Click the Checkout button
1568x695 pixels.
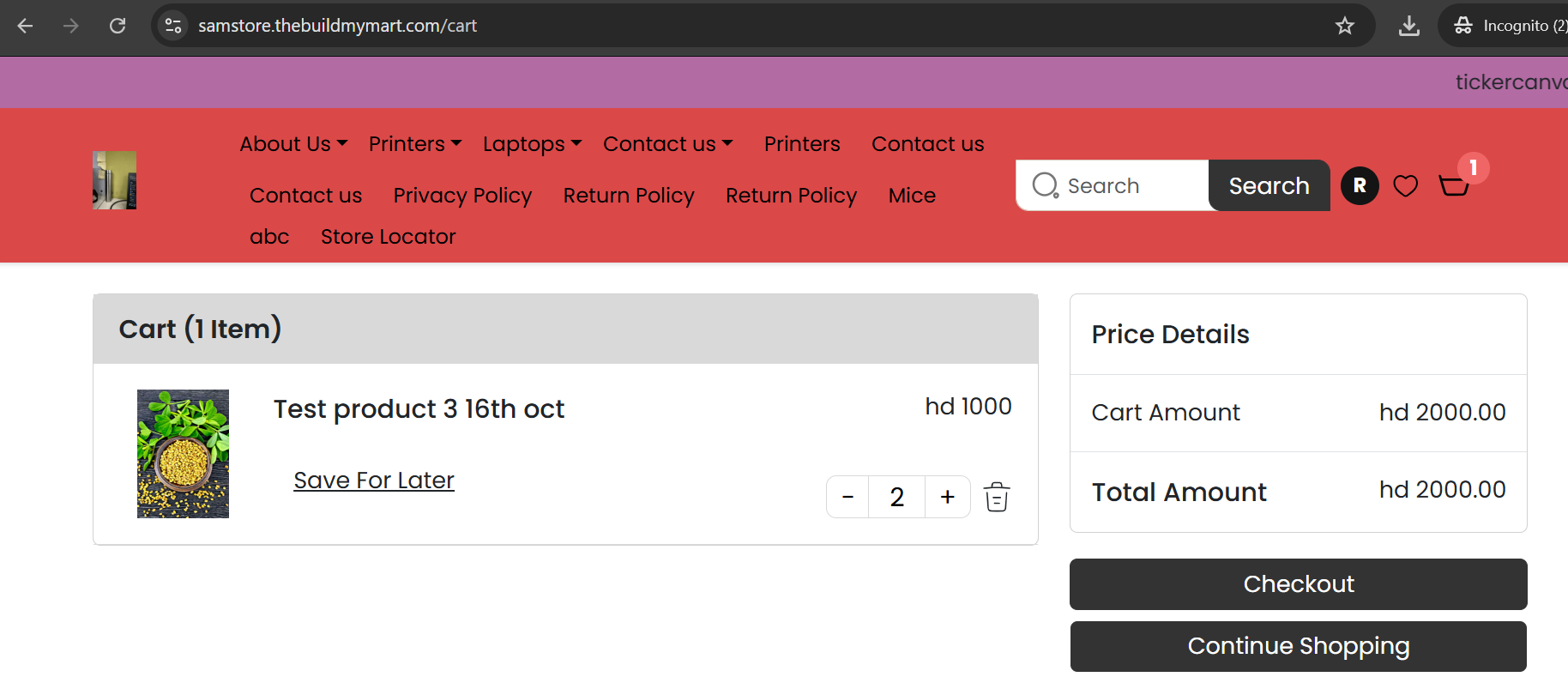1298,584
